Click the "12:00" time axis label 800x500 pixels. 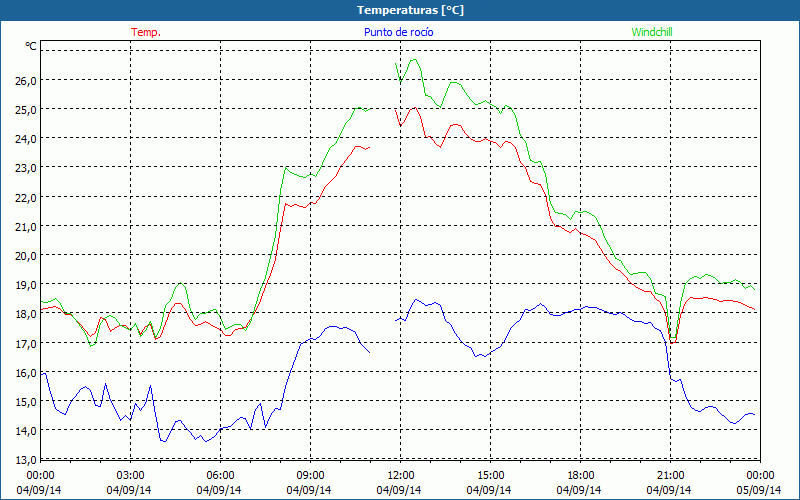(399, 476)
